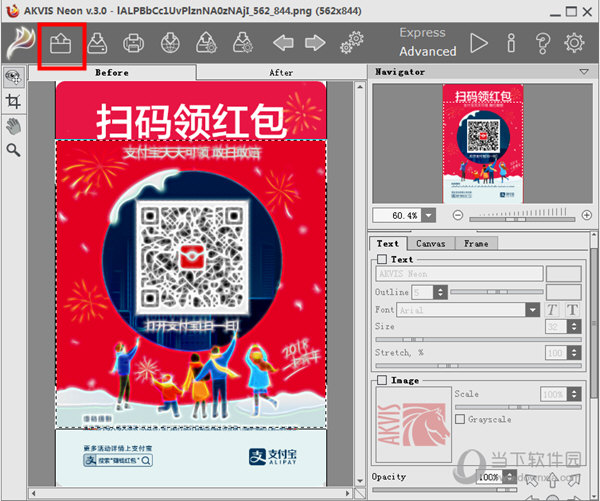Zoom in with the plus circle
600x501 pixels.
587,215
